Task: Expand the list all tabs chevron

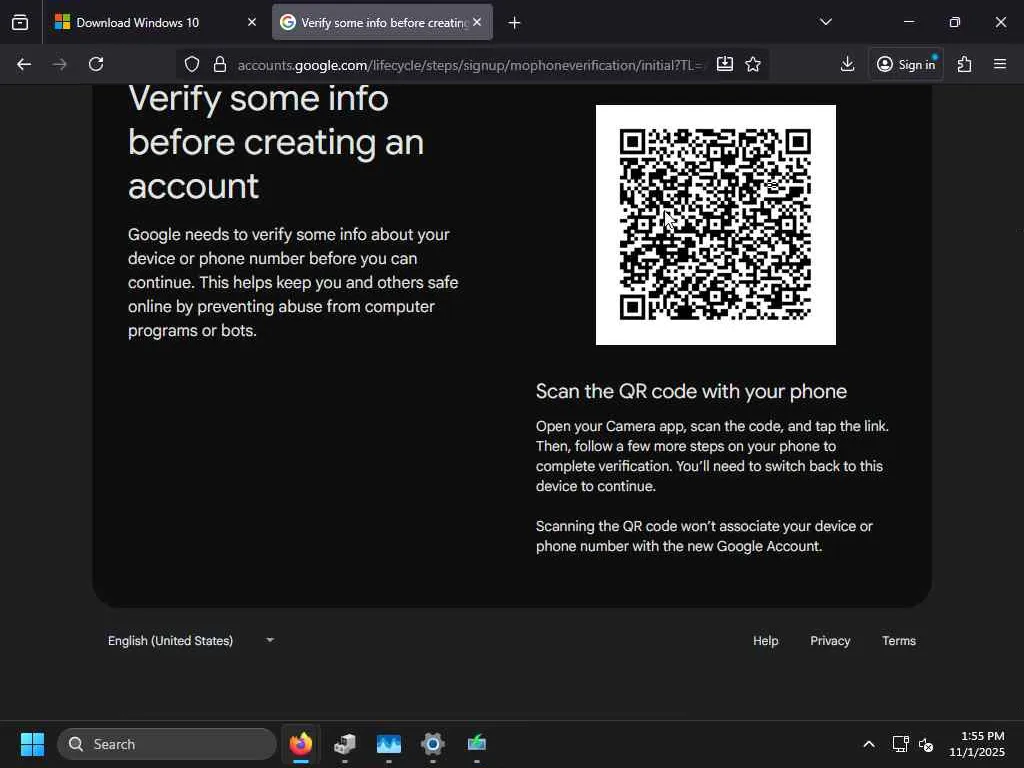Action: pos(825,22)
